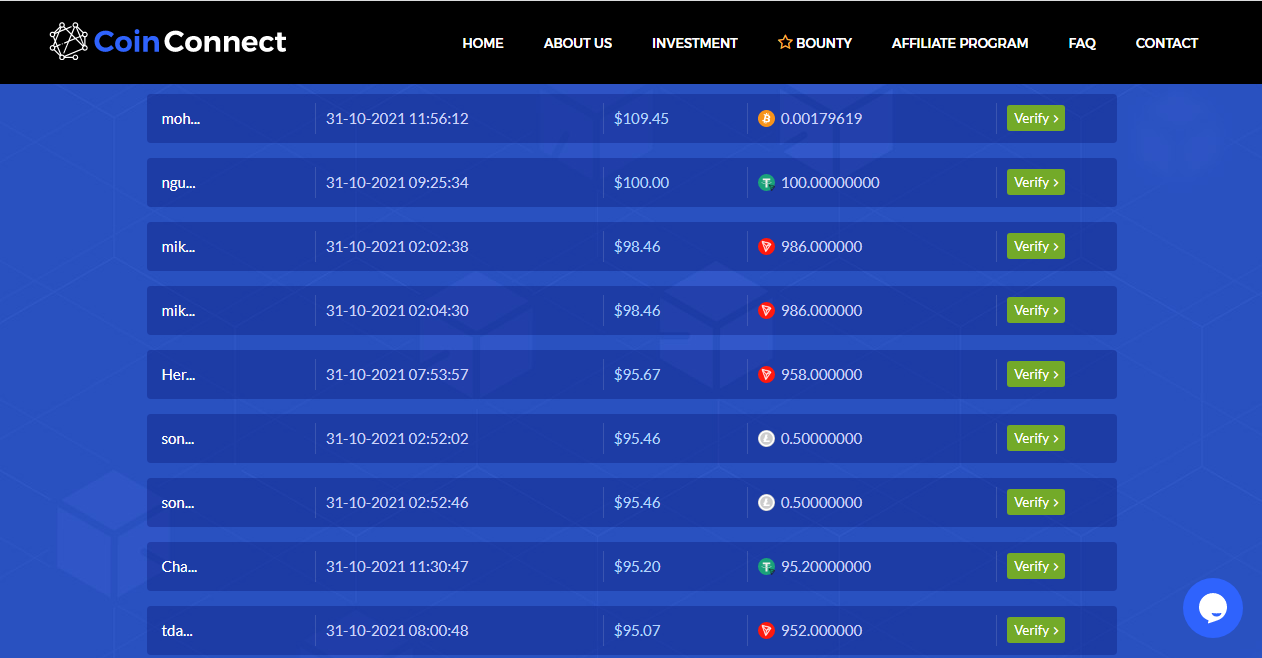Click timestamp 31-10-2021 02:02:38
The width and height of the screenshot is (1262, 658).
click(397, 247)
